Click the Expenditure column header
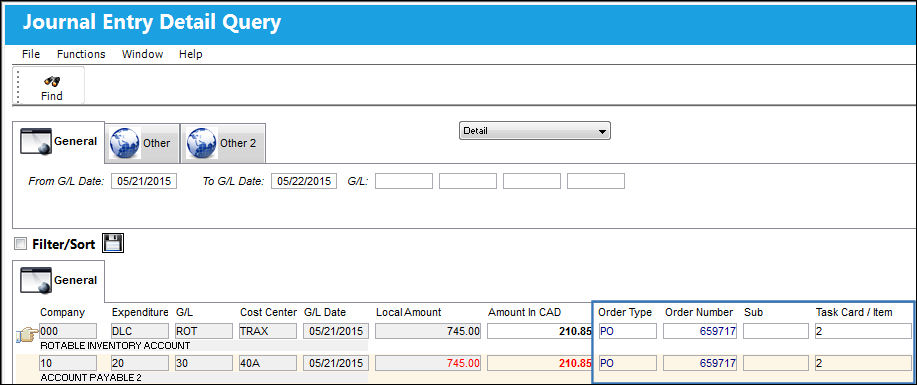 pyautogui.click(x=140, y=312)
